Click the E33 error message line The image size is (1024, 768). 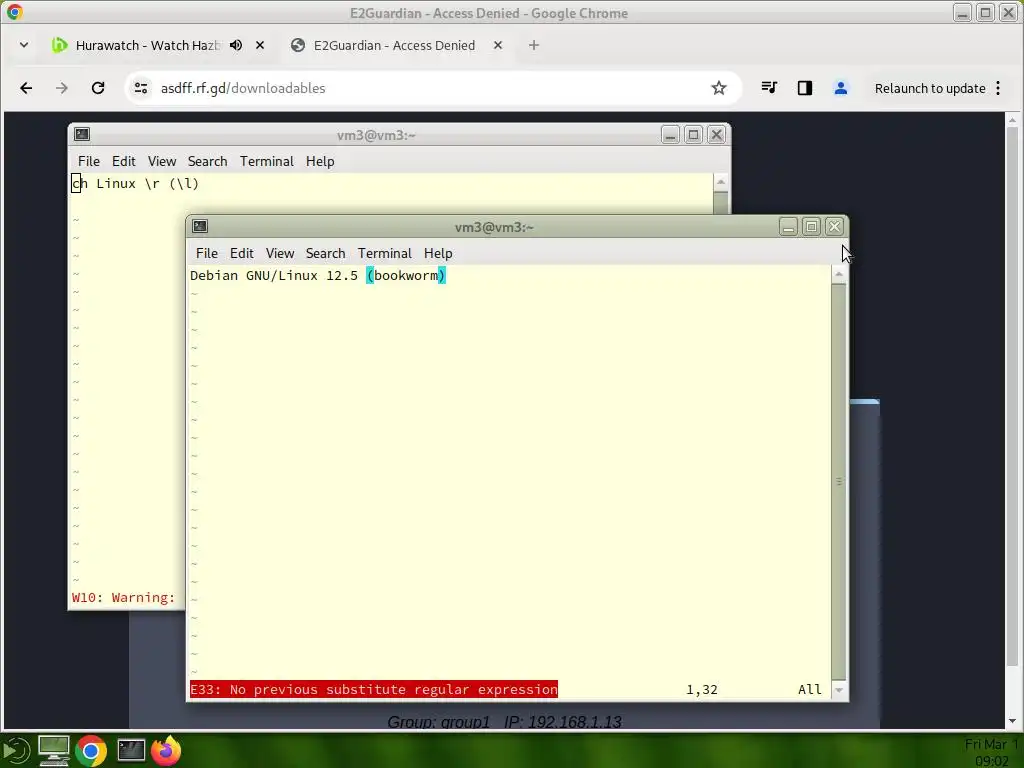coord(374,690)
